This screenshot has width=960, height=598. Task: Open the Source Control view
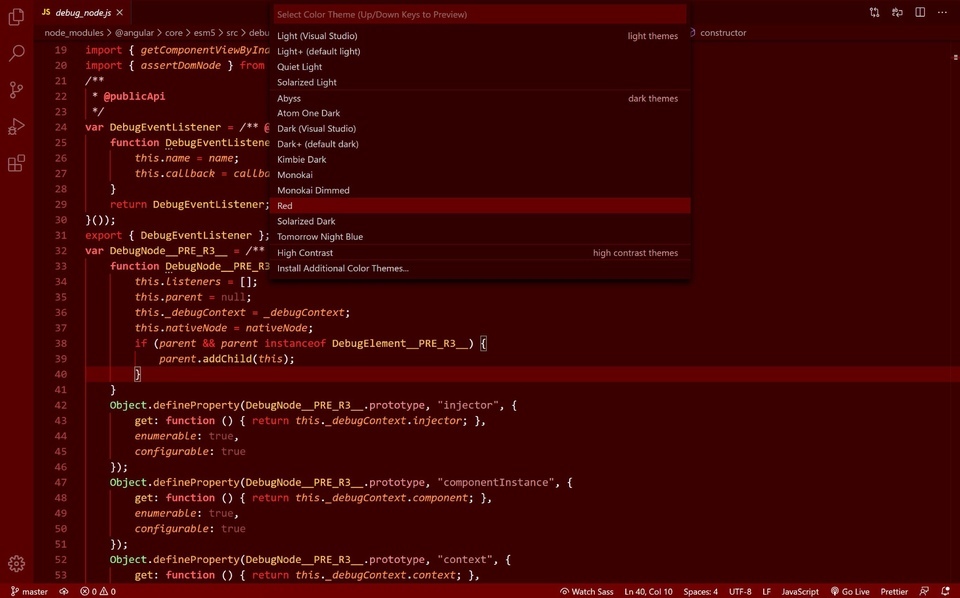(16, 90)
